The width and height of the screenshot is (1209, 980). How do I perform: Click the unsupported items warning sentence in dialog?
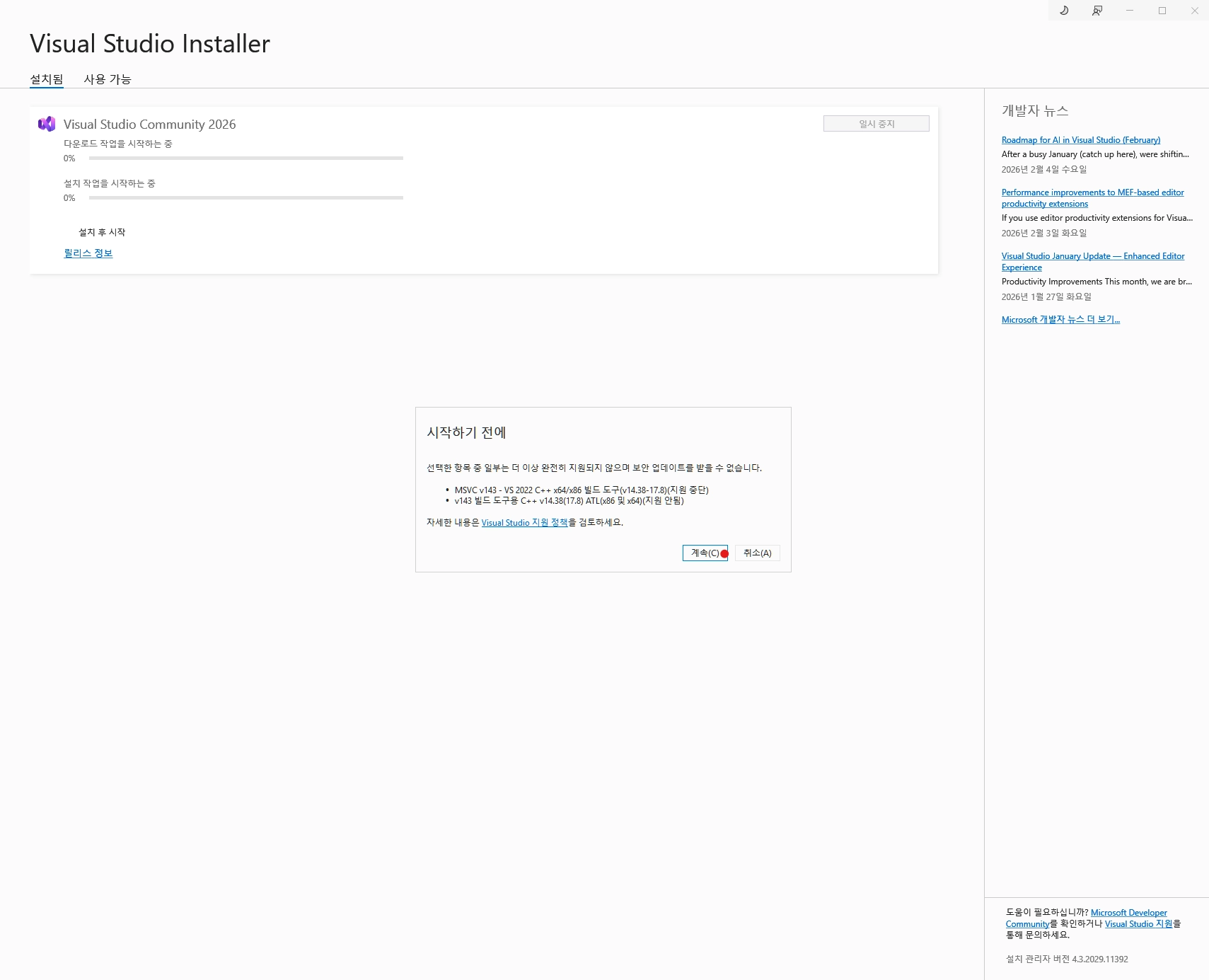[594, 468]
